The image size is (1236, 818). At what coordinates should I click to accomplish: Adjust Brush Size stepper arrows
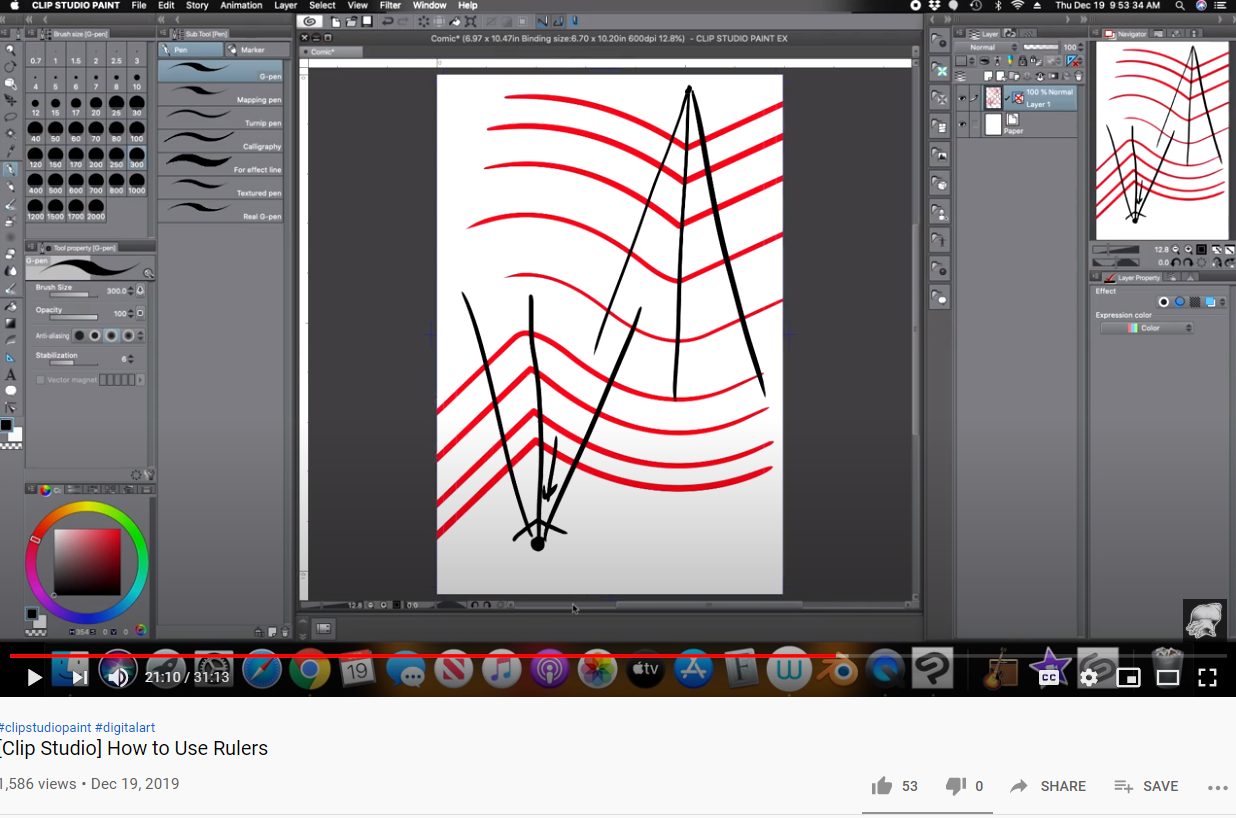tap(131, 290)
